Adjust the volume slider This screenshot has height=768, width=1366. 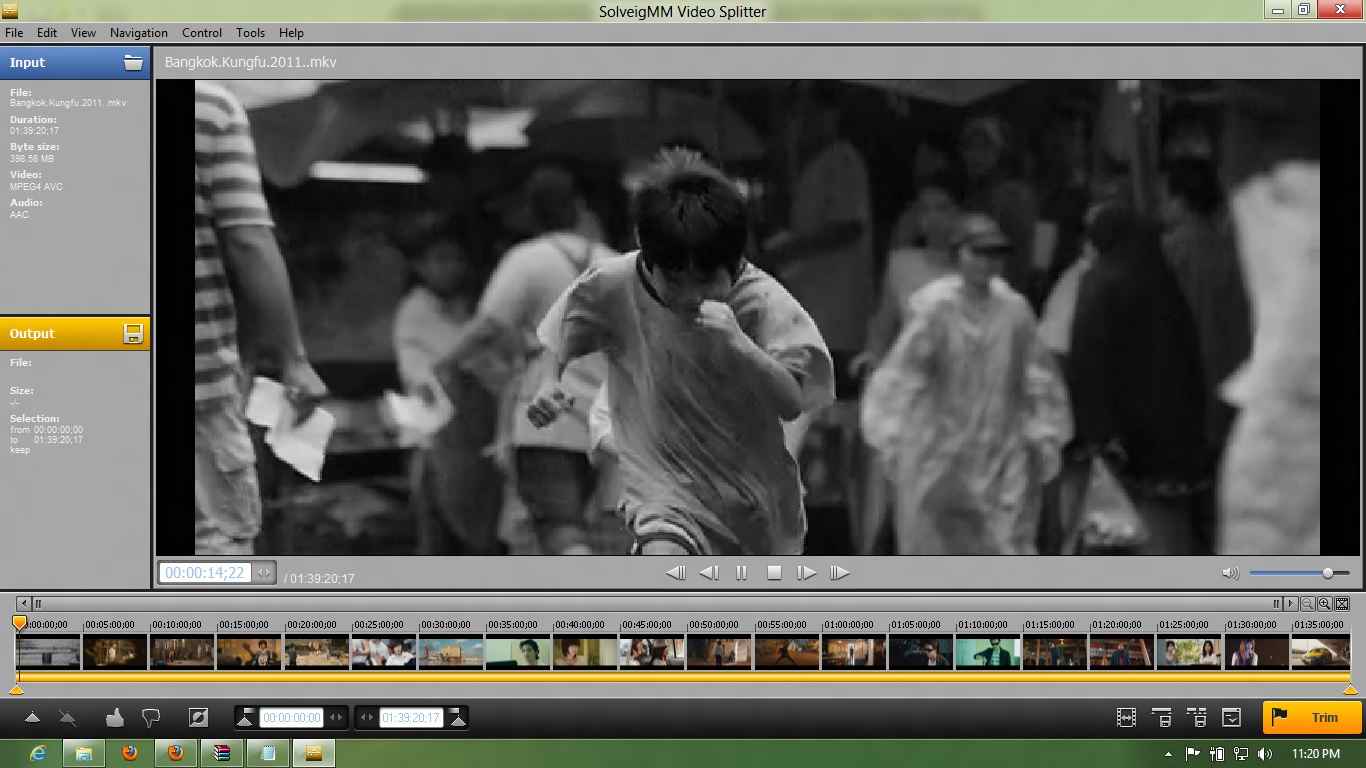[x=1299, y=573]
